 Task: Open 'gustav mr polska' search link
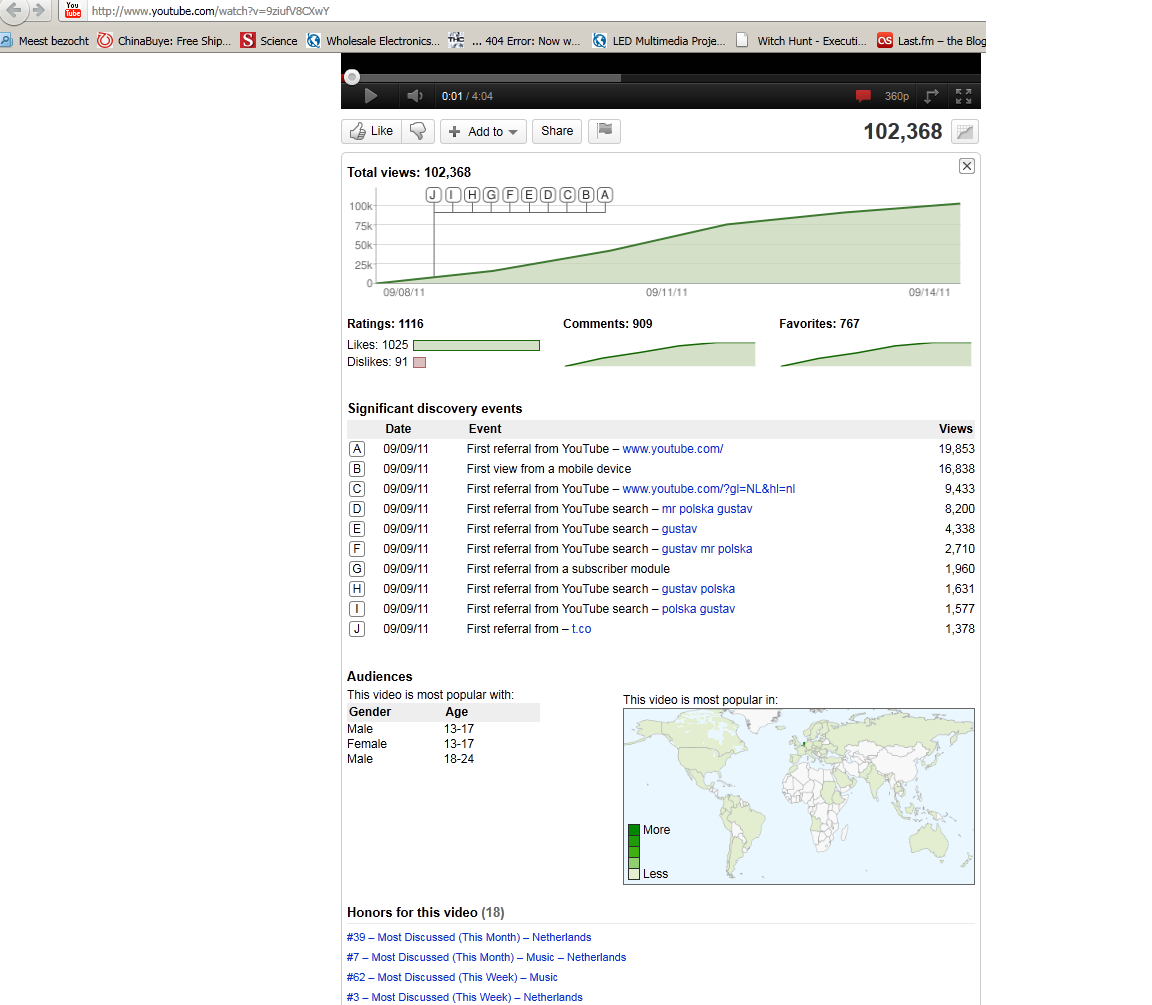707,549
